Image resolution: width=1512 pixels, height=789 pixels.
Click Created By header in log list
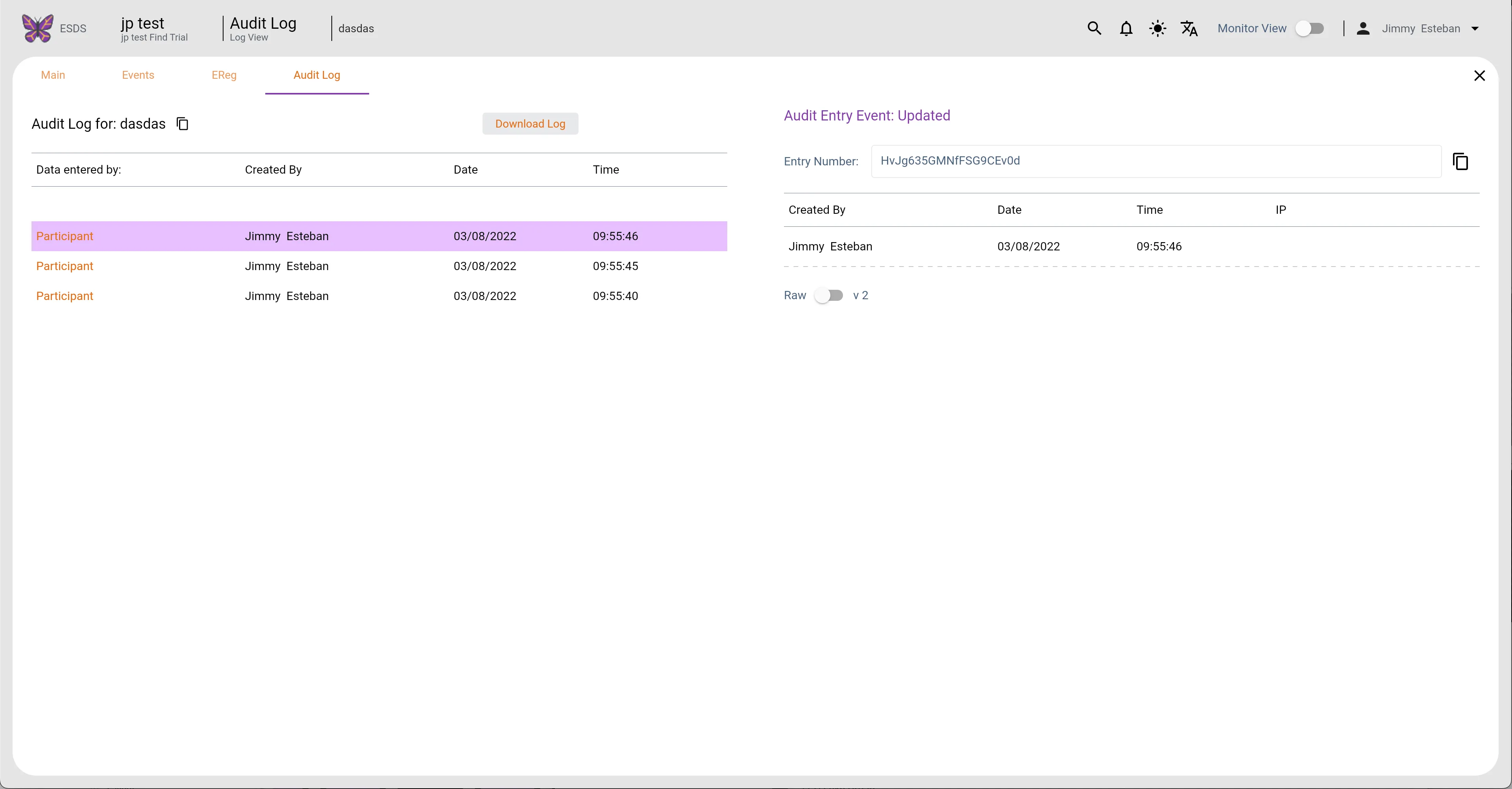(x=273, y=170)
